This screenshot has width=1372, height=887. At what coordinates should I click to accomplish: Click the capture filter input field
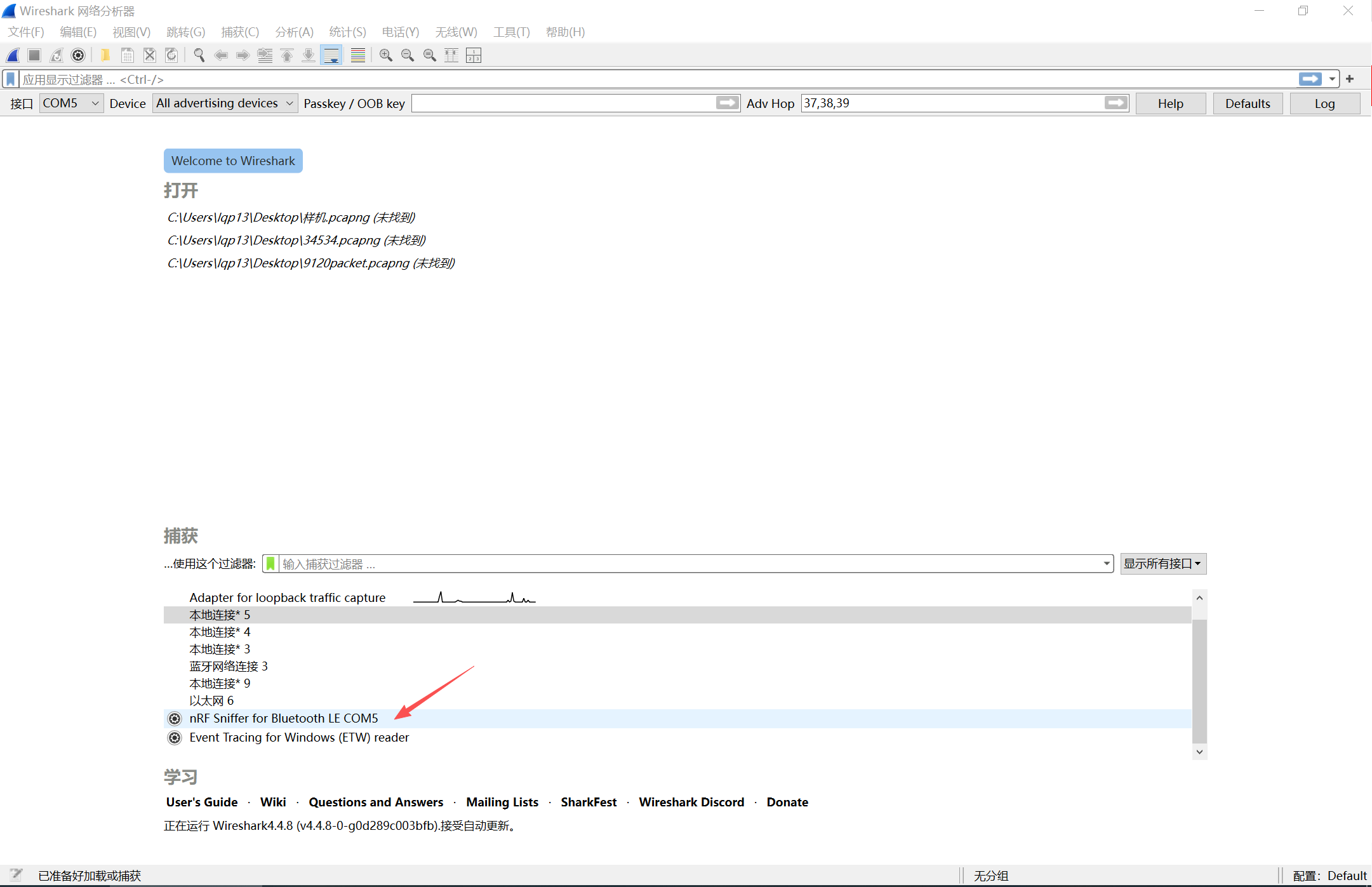click(689, 564)
